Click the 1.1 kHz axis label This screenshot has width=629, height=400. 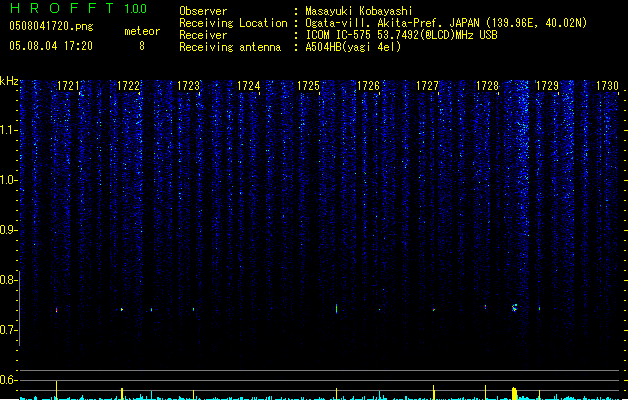pos(8,130)
